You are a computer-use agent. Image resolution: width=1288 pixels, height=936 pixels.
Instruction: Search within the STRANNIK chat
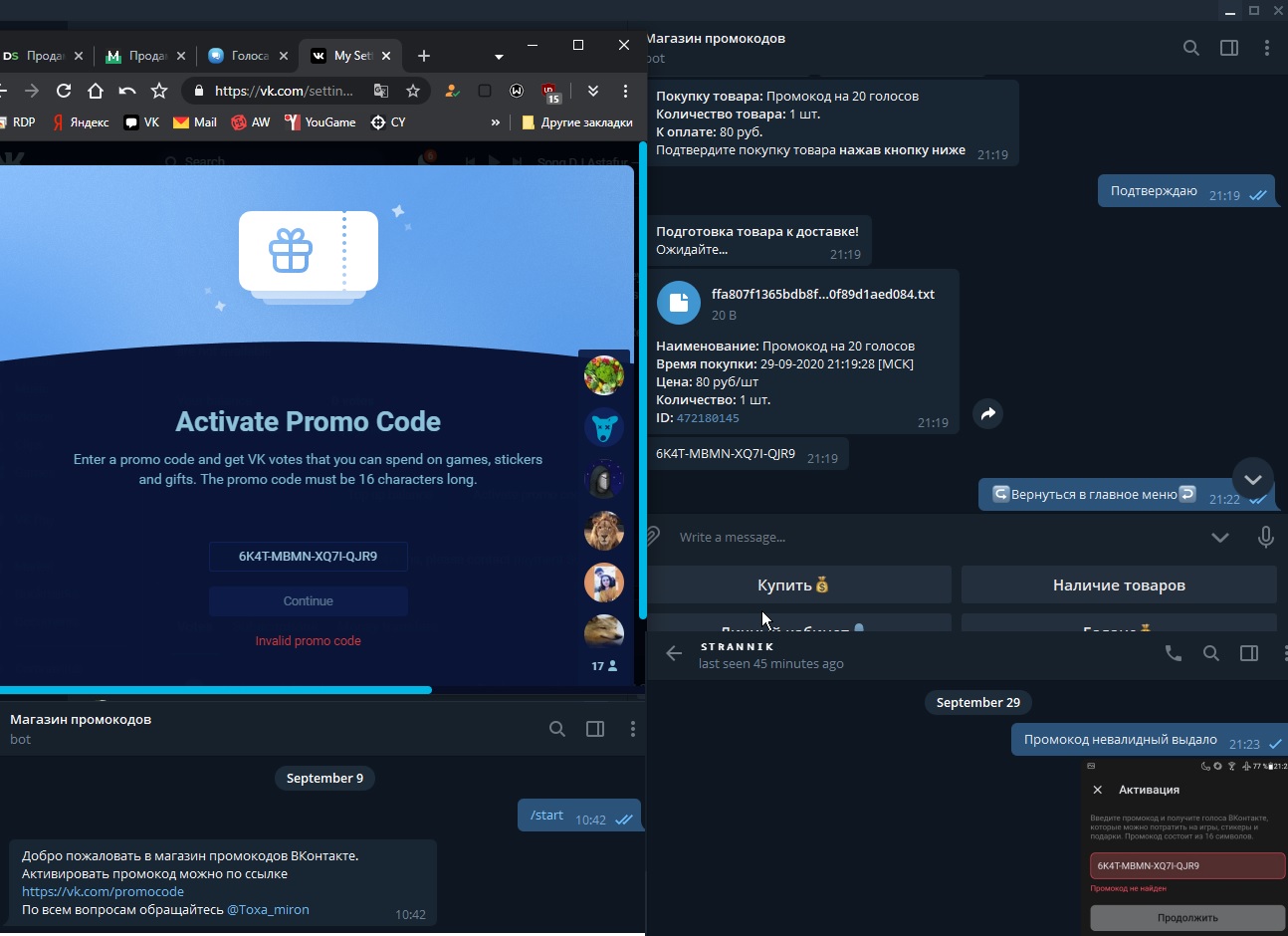tap(1211, 653)
